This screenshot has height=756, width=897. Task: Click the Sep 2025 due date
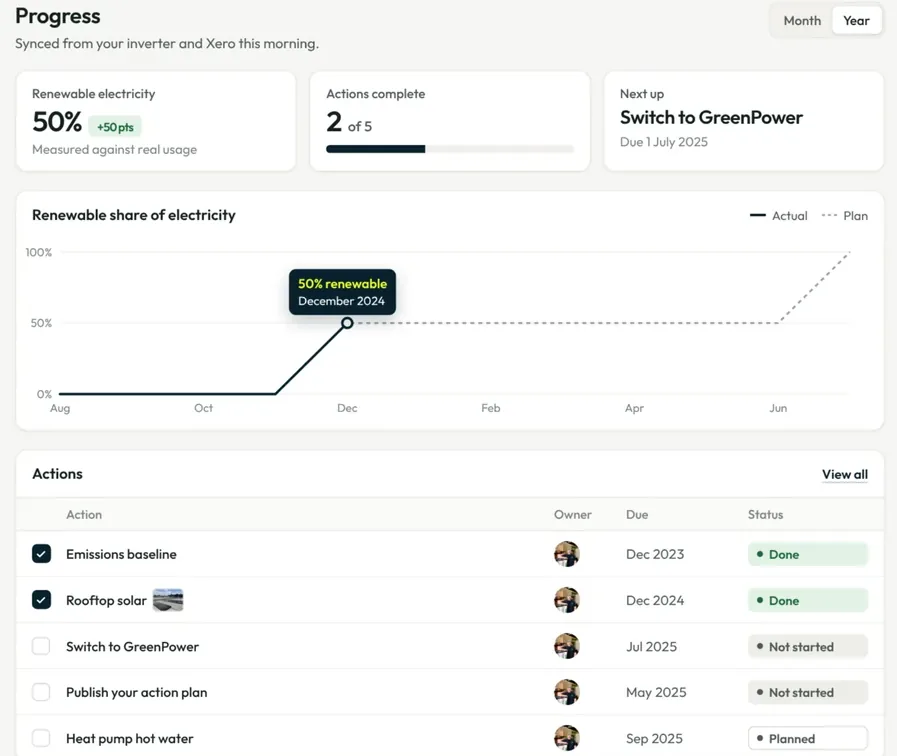click(654, 739)
